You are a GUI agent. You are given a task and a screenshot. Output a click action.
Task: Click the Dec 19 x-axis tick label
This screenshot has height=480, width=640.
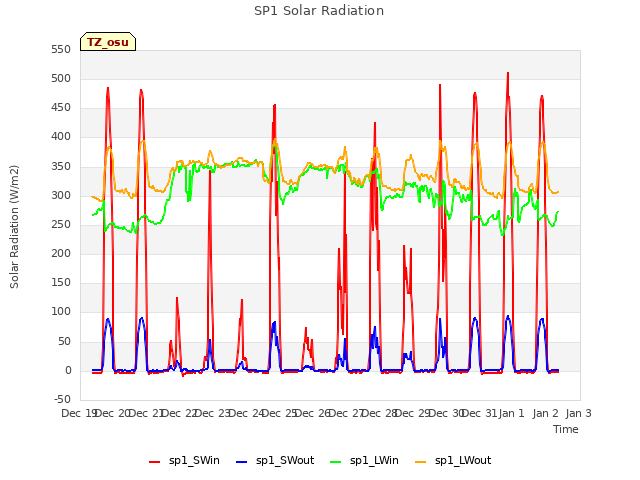click(x=78, y=413)
